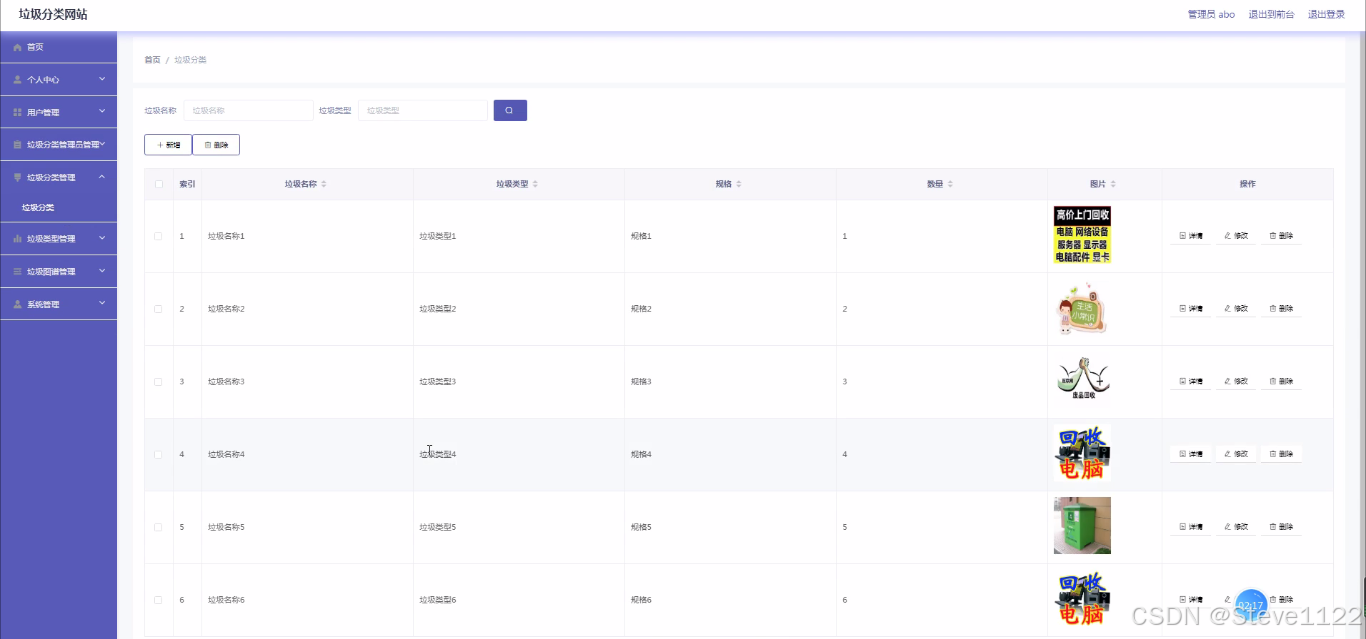The width and height of the screenshot is (1366, 639).
Task: Expand the 用户管理 sidebar menu
Action: coord(58,111)
